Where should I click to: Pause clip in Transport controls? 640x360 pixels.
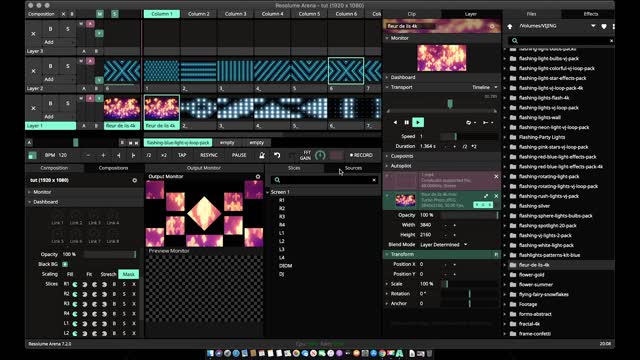click(x=407, y=122)
